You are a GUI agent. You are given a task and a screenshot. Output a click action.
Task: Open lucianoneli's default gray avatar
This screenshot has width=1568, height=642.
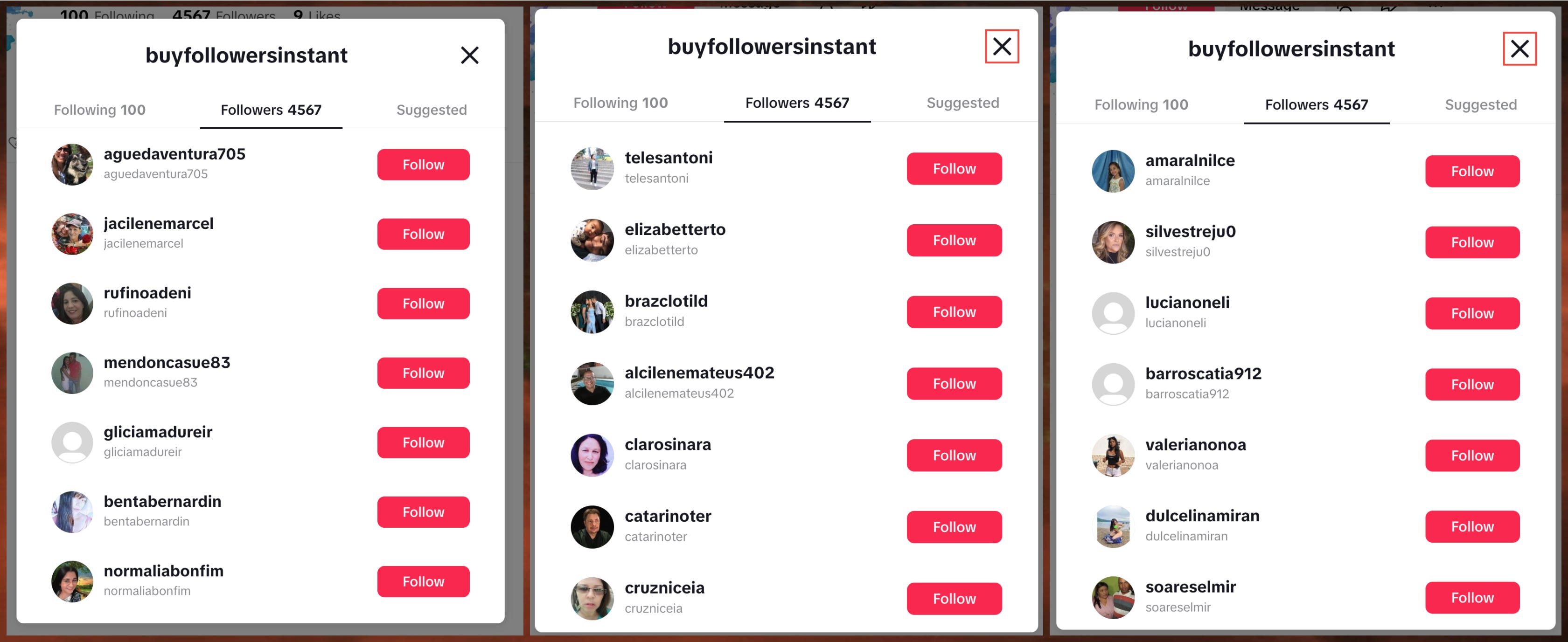click(x=1113, y=313)
